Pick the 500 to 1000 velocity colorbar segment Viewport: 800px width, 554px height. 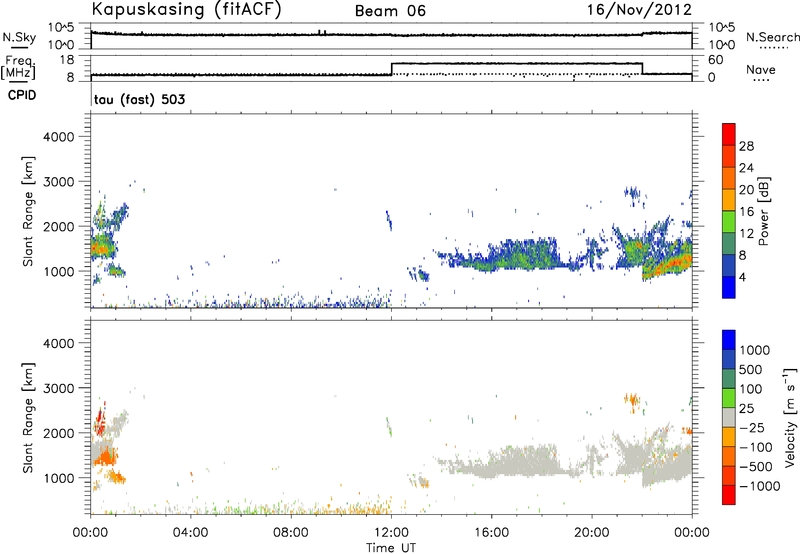pos(729,360)
